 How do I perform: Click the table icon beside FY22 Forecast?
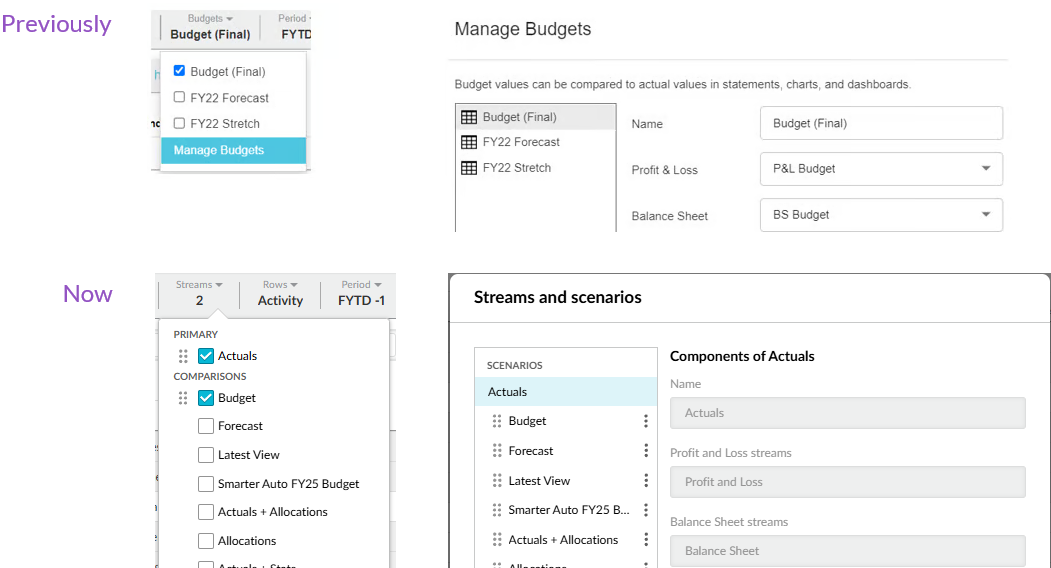(469, 142)
